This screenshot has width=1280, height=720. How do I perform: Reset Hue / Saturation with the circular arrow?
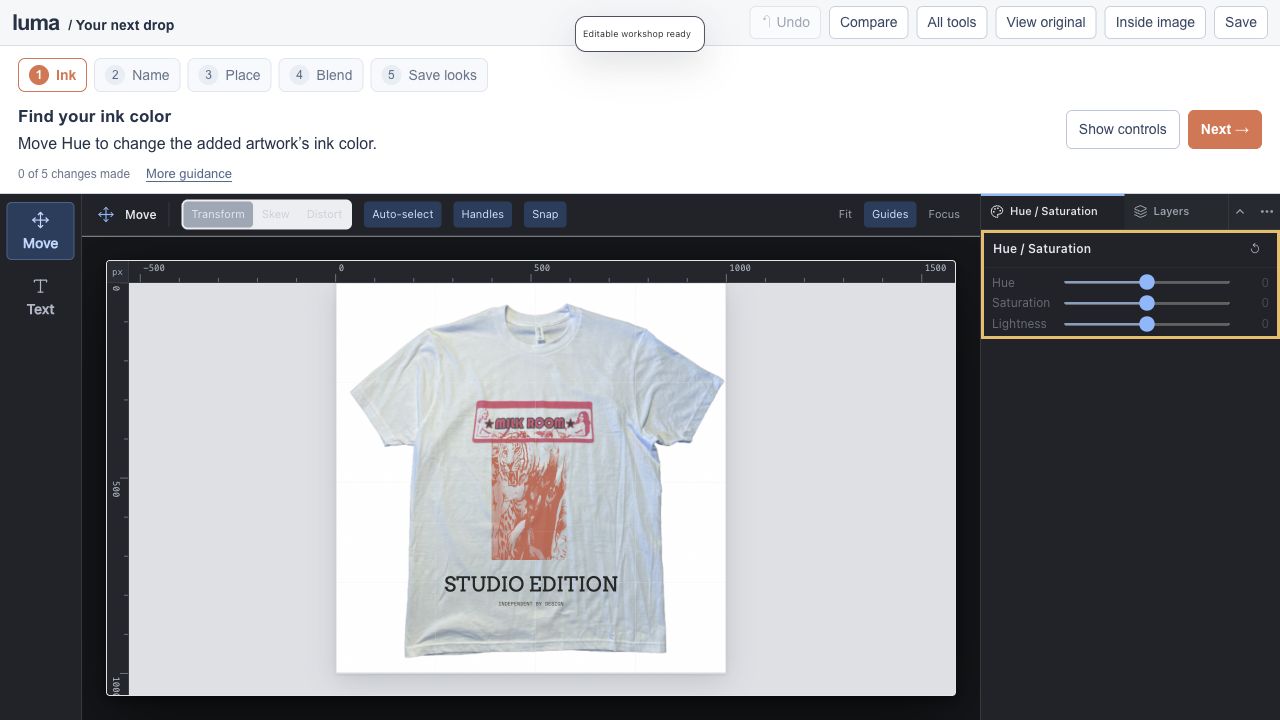(1255, 249)
